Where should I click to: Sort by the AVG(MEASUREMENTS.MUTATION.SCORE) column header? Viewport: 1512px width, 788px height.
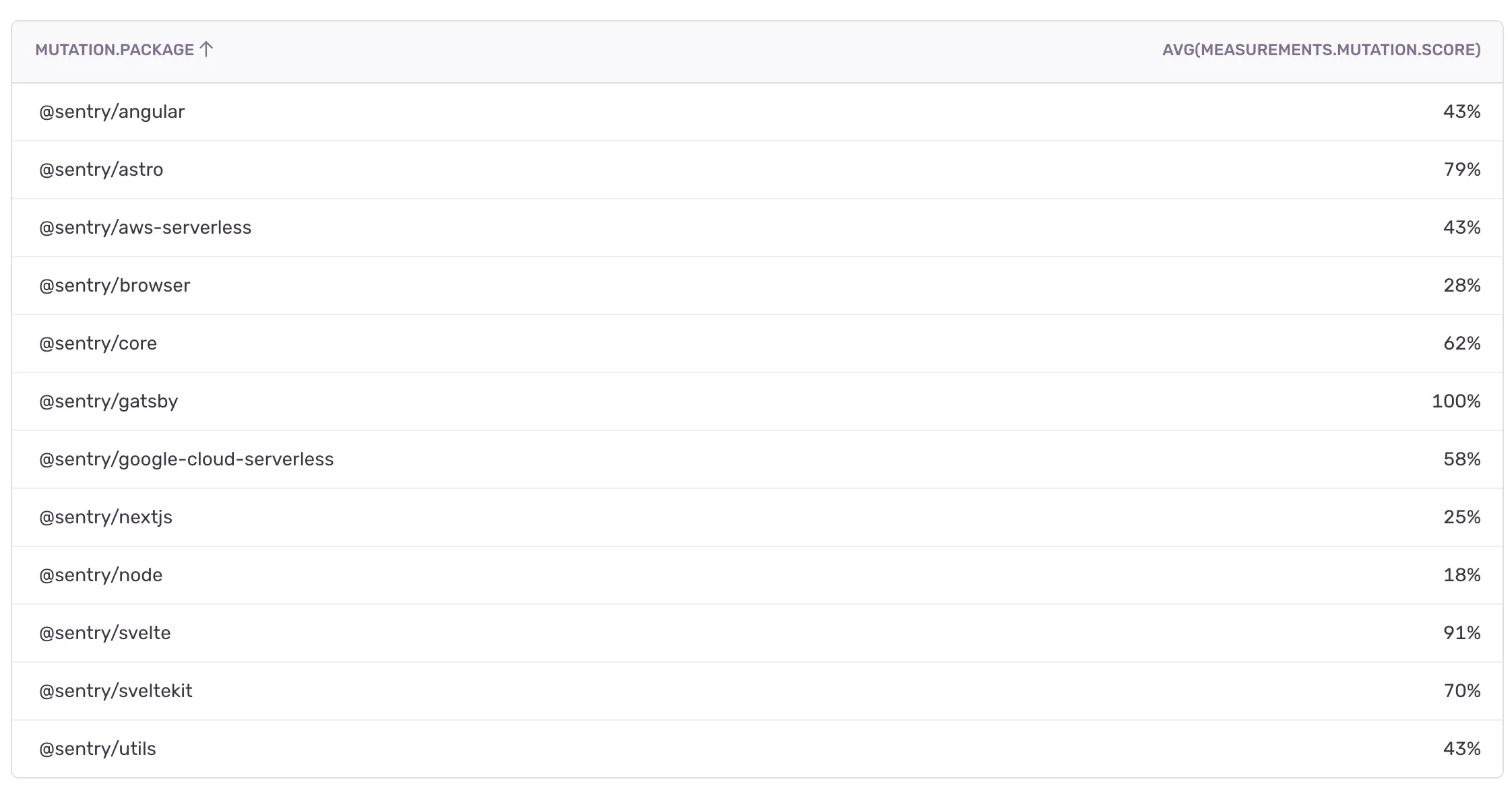click(1321, 50)
